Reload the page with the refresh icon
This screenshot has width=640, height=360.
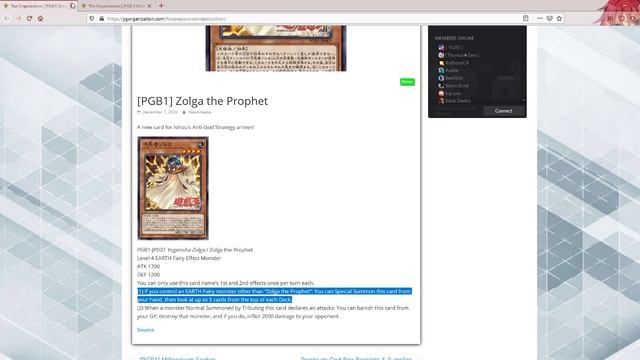point(29,18)
